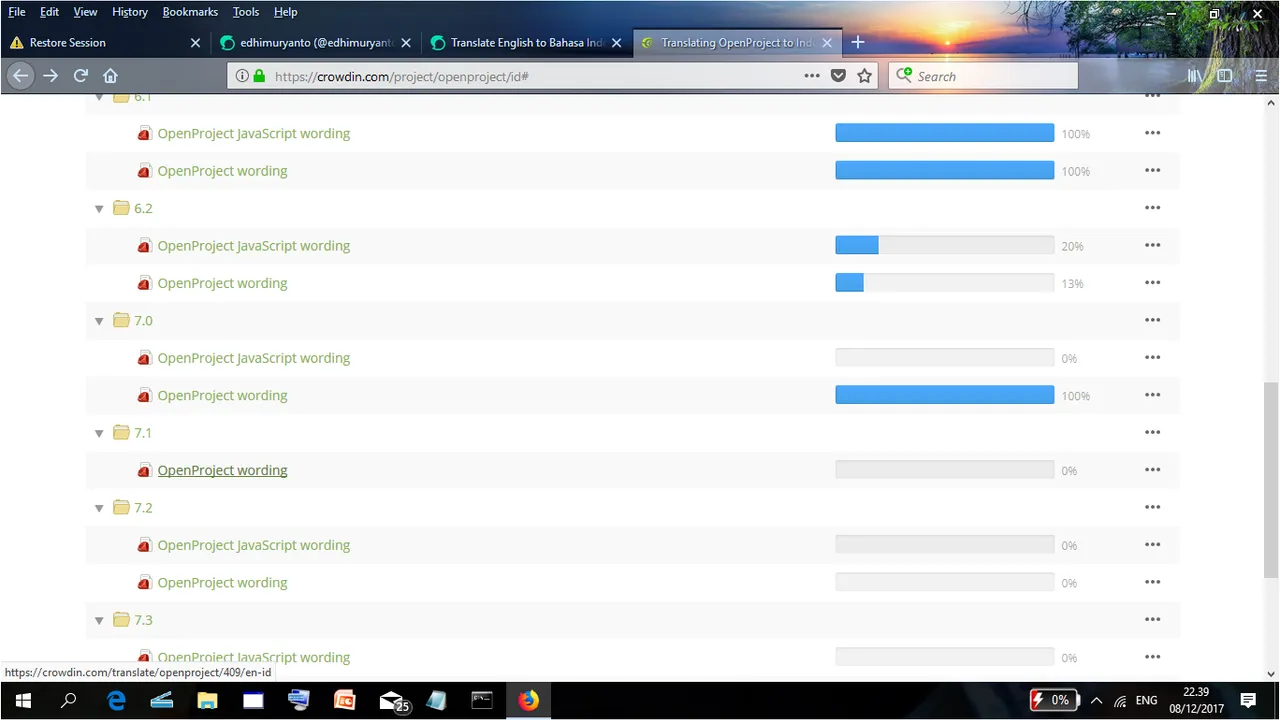Click 100% progress bar for 7.0 wording
The height and width of the screenshot is (720, 1280).
(944, 395)
